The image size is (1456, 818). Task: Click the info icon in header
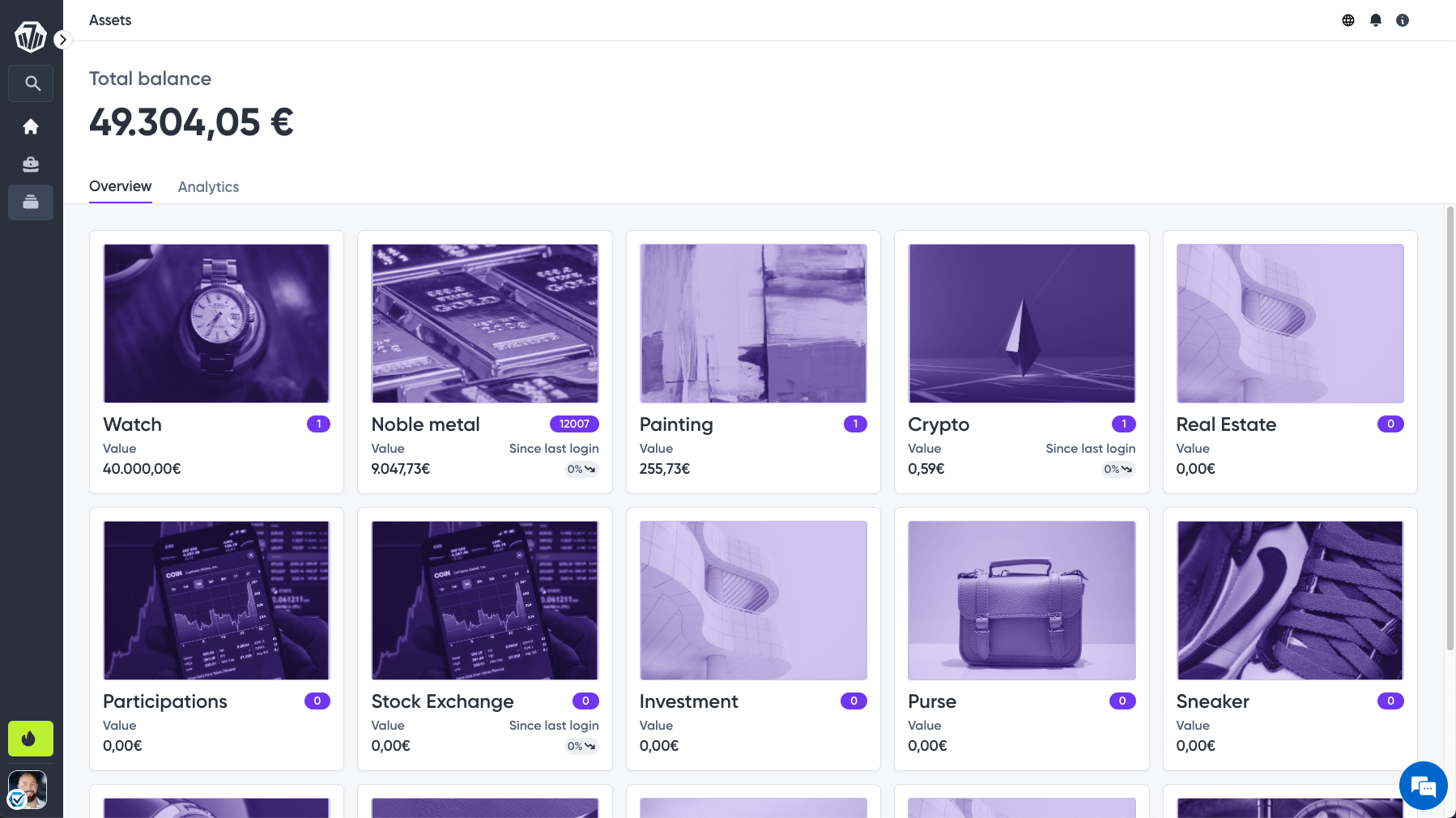click(1403, 20)
